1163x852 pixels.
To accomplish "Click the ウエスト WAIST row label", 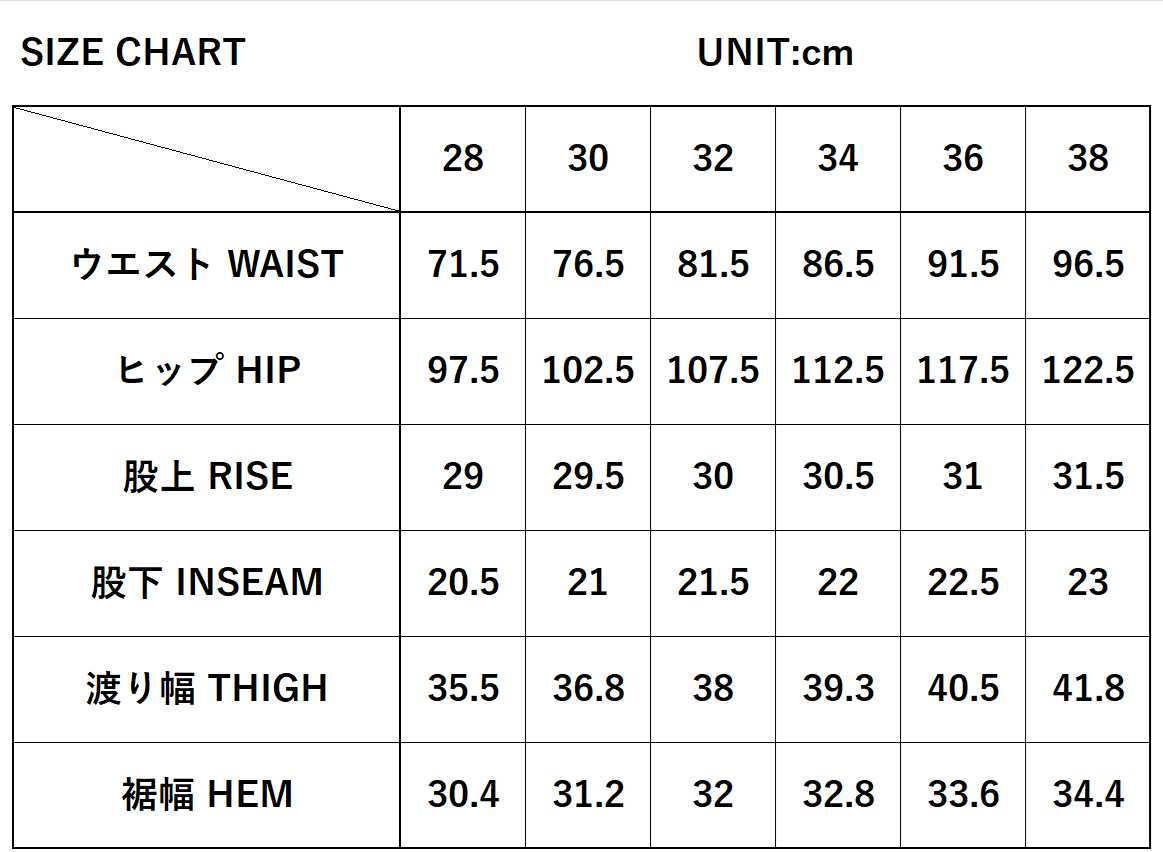I will (207, 265).
